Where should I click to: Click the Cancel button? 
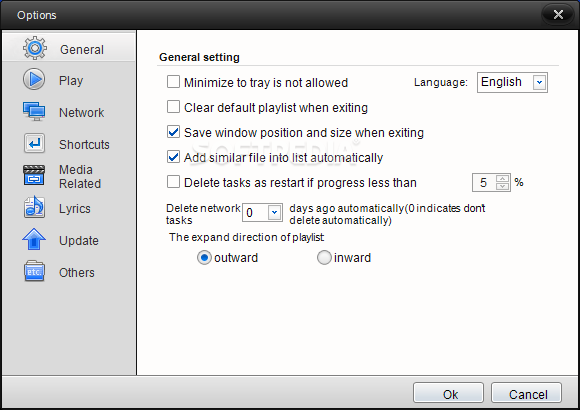(526, 393)
